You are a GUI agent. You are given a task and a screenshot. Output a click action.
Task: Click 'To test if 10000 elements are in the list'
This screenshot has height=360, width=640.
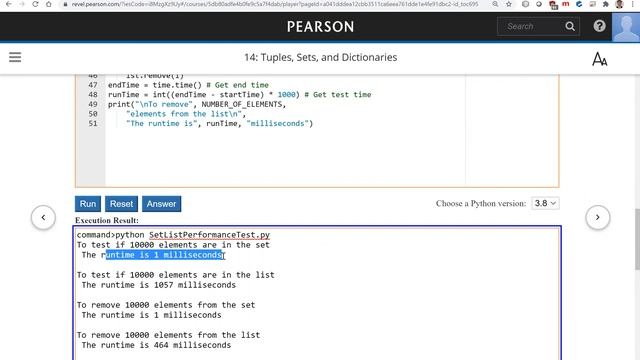[176, 275]
